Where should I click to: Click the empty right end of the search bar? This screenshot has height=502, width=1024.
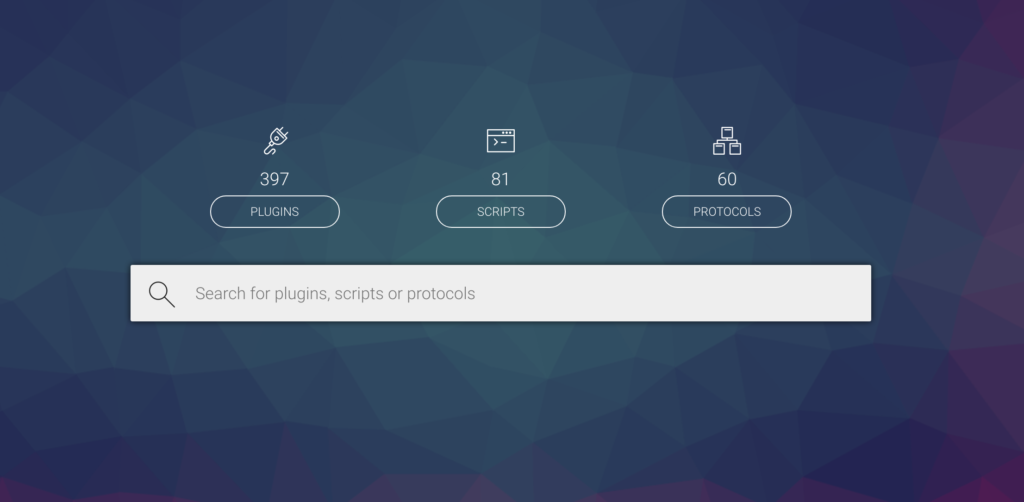pyautogui.click(x=784, y=293)
